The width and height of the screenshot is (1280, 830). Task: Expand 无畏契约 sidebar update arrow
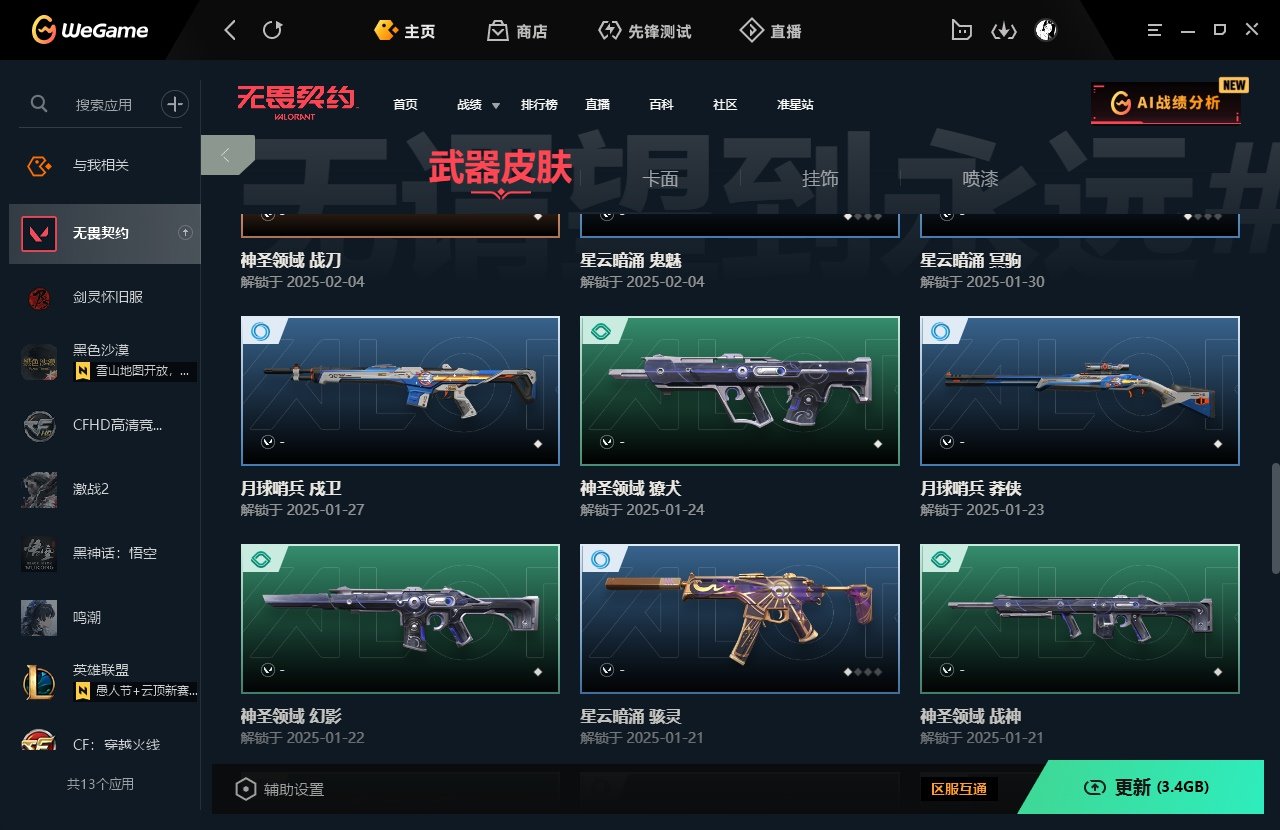(x=185, y=233)
